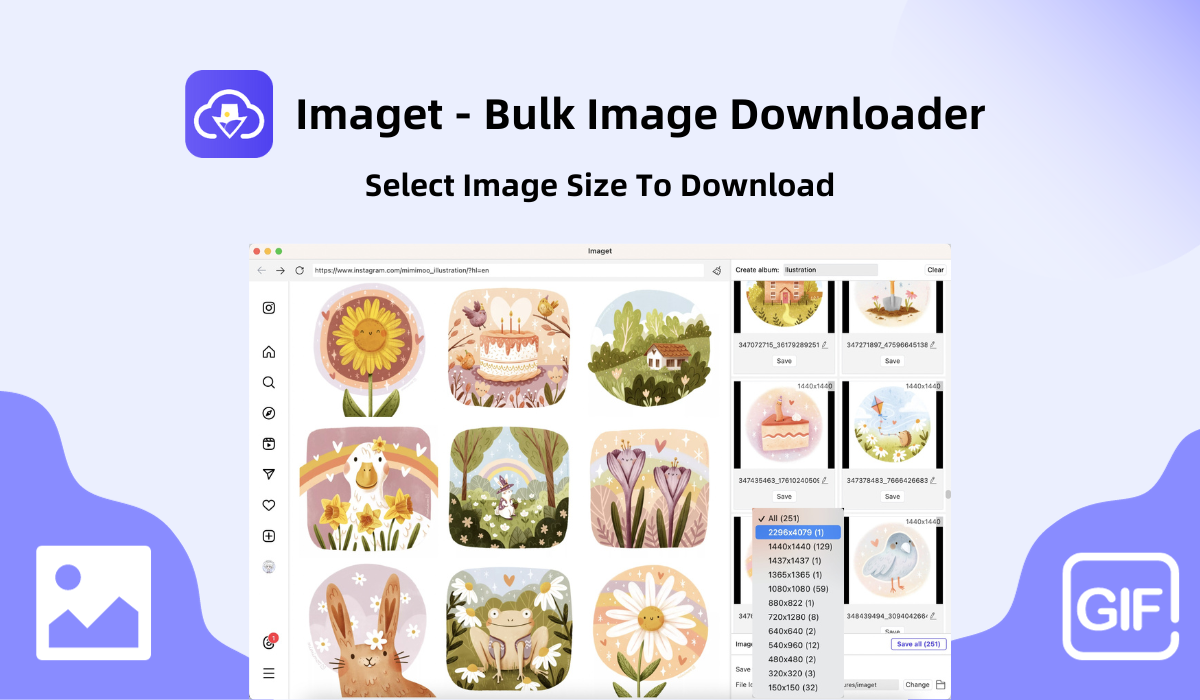This screenshot has height=700, width=1200.
Task: Click the Change file location button
Action: [917, 685]
